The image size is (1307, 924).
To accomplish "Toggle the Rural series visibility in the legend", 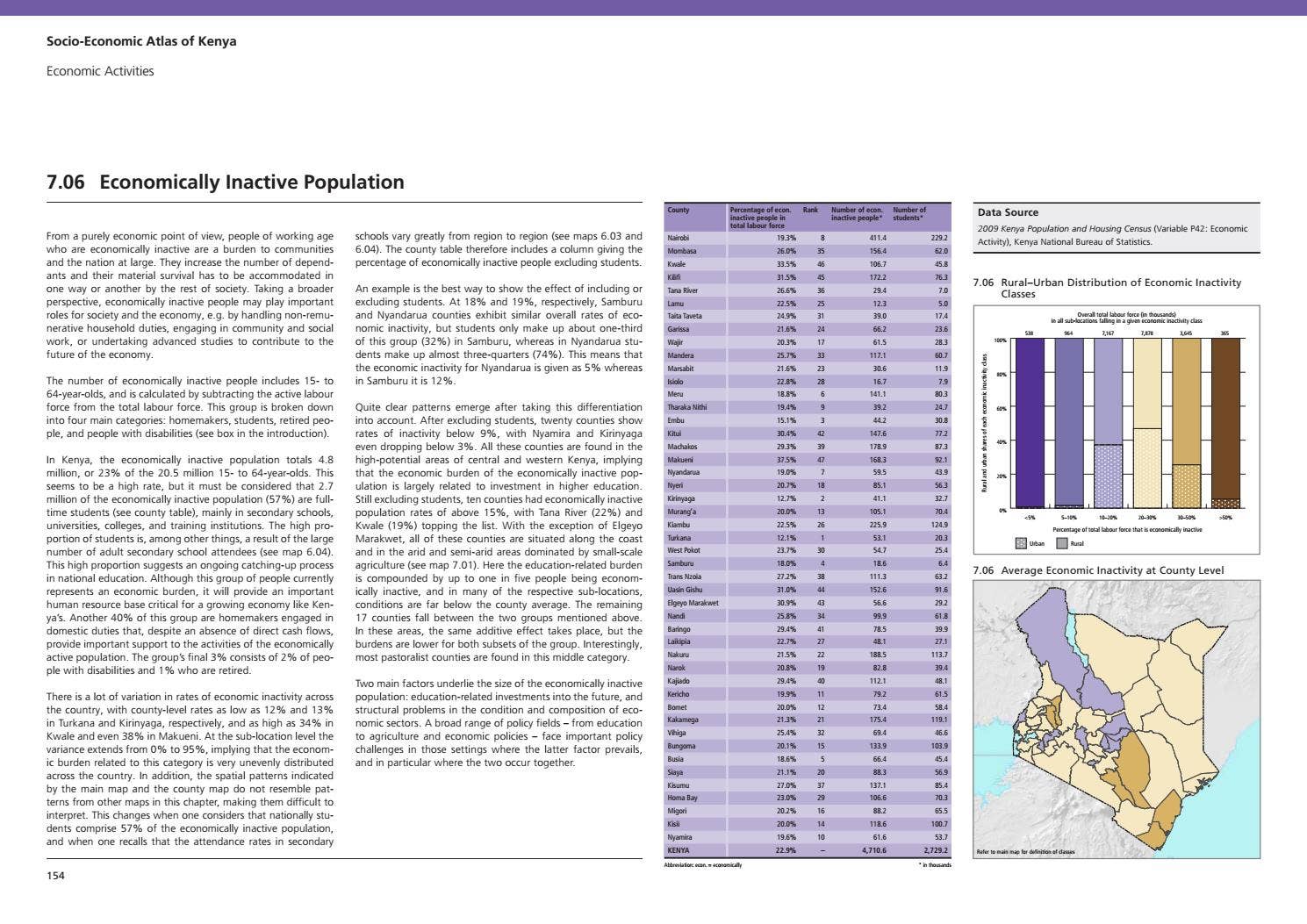I will [1063, 544].
